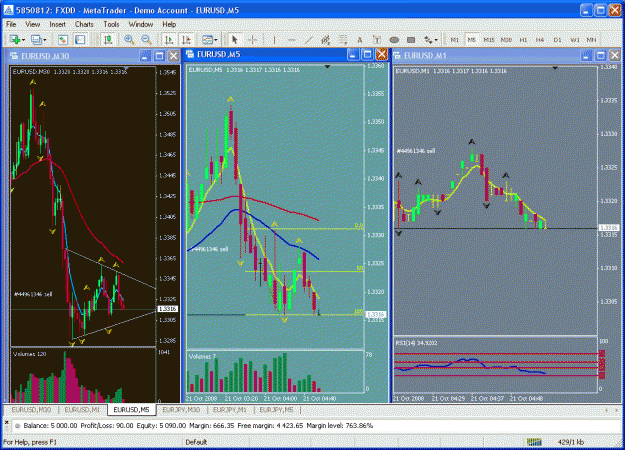The width and height of the screenshot is (625, 450).
Task: Select the Equidistant Channel tool
Action: tap(326, 40)
